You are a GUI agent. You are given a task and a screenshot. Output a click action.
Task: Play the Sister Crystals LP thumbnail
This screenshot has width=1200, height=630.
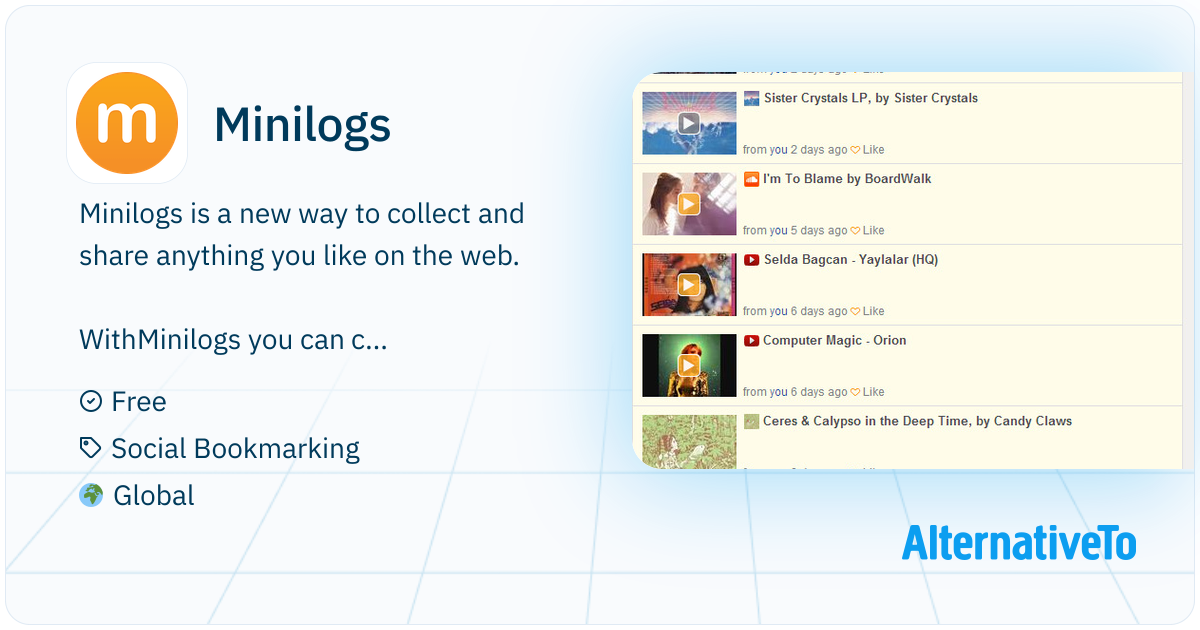[689, 123]
